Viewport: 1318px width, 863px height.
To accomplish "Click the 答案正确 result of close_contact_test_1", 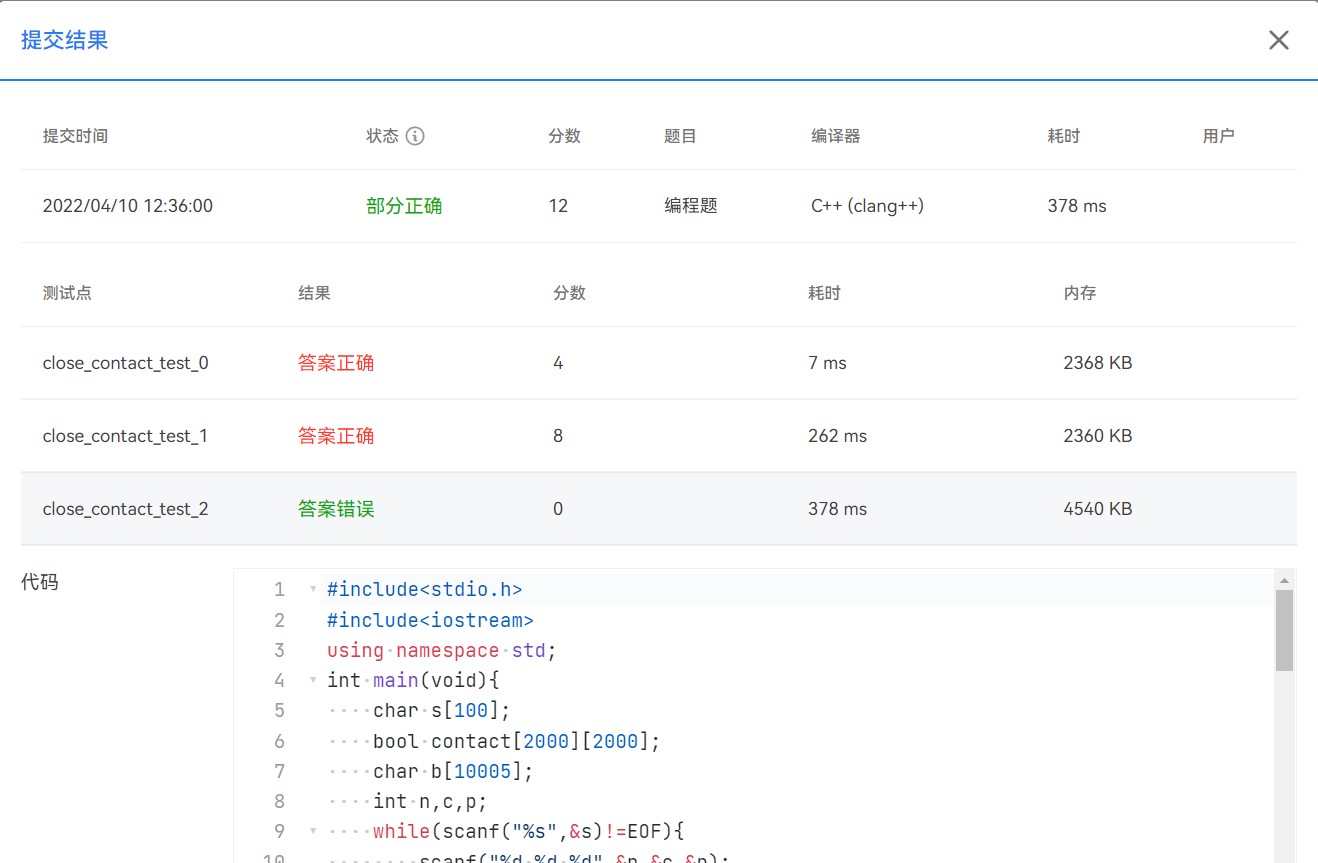I will click(x=336, y=435).
